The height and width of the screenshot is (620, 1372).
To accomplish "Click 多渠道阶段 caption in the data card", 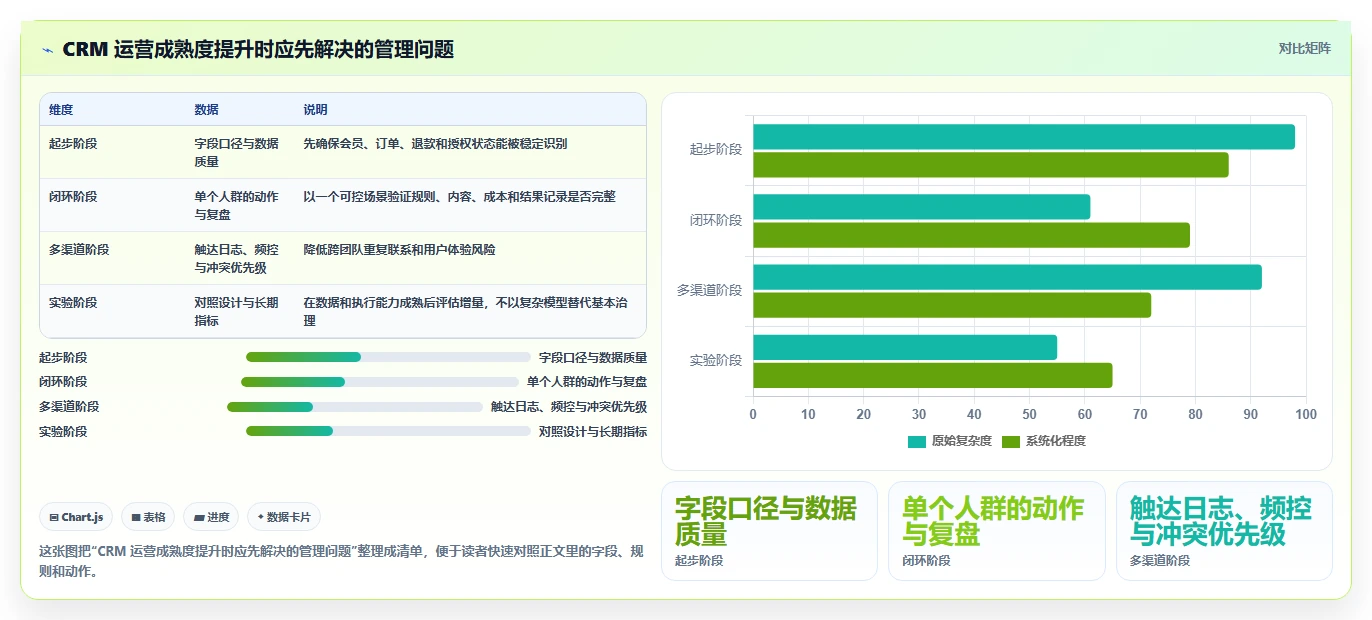I will (1160, 561).
